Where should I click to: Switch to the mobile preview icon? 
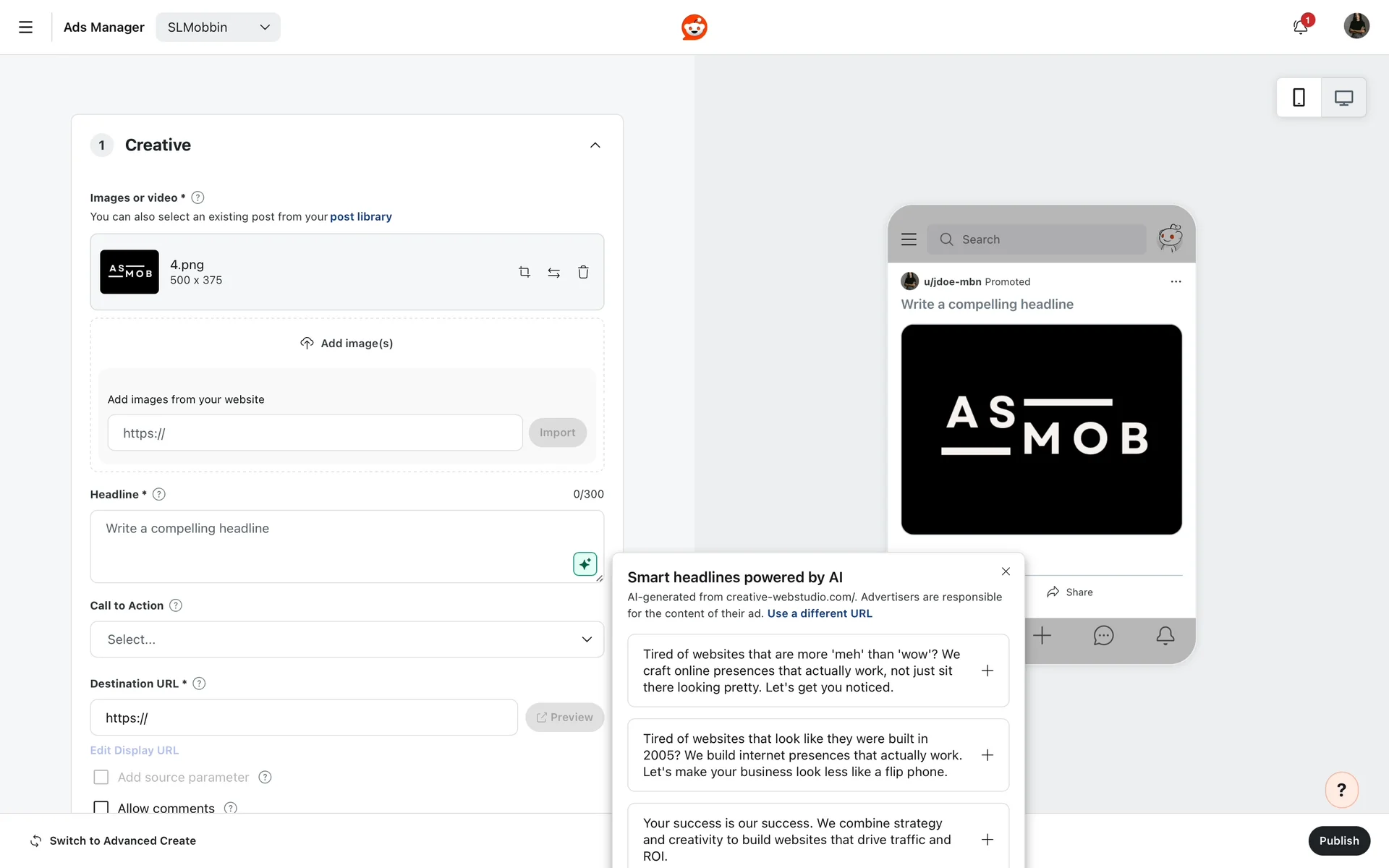(1299, 98)
